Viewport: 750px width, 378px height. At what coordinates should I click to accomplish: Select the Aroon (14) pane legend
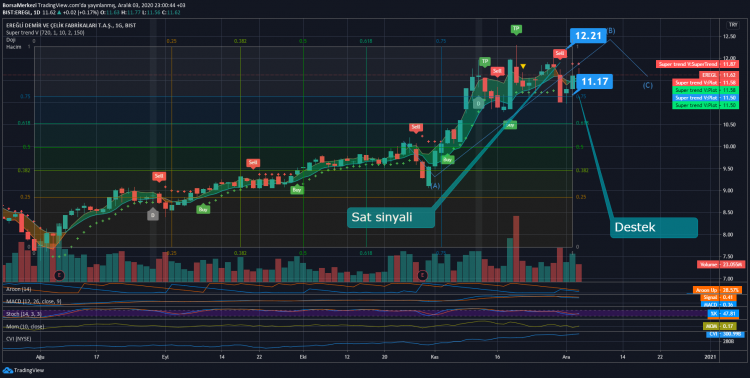click(x=19, y=289)
